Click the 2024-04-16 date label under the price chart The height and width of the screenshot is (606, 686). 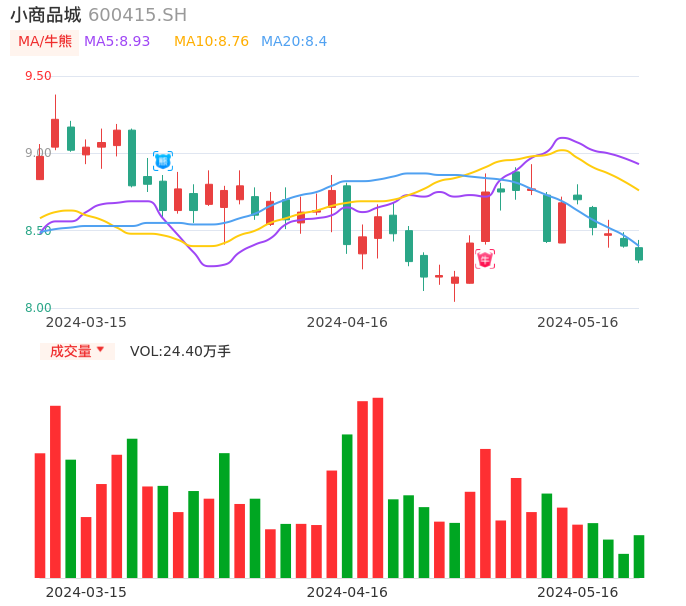coord(347,322)
